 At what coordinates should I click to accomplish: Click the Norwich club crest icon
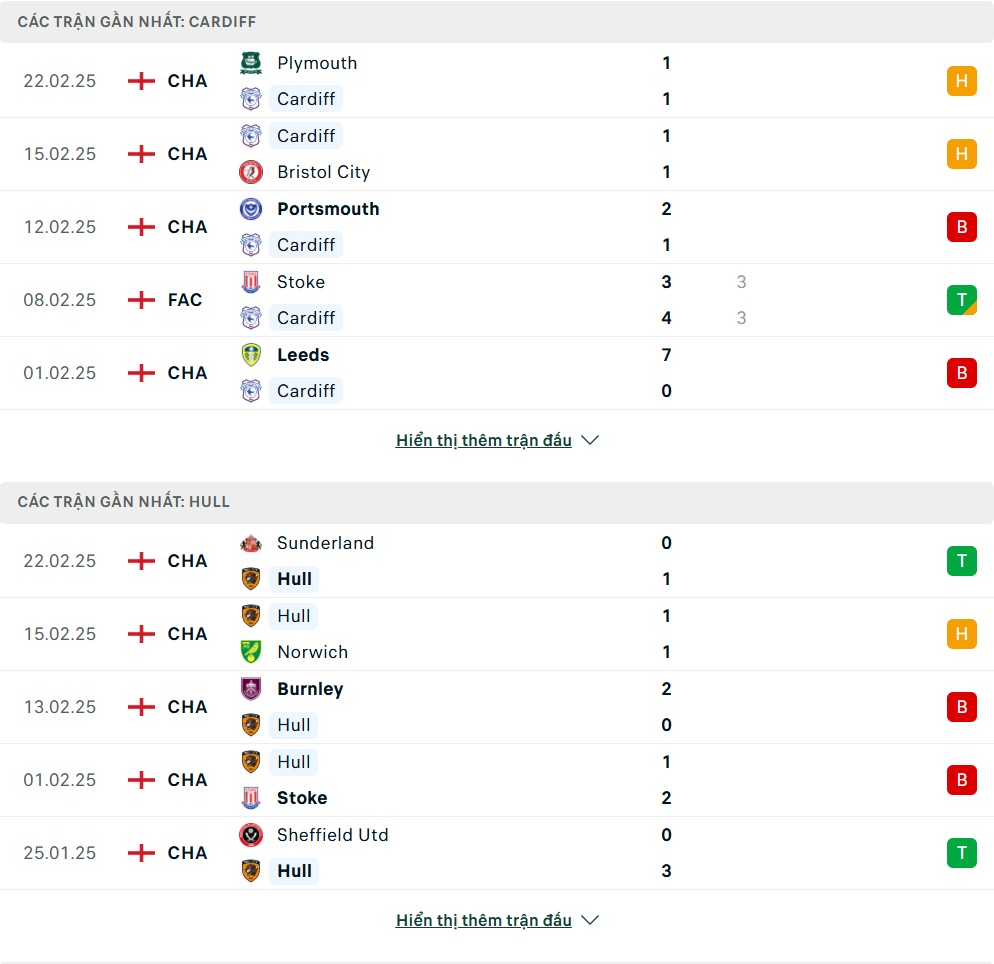250,652
